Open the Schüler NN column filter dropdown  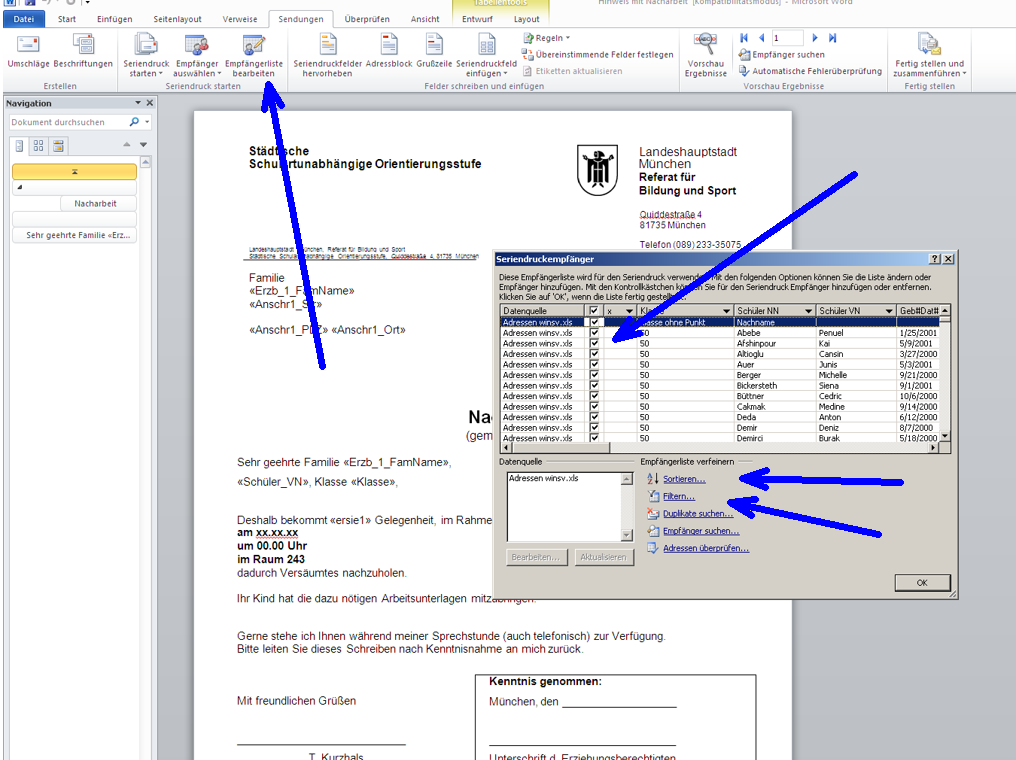point(808,311)
